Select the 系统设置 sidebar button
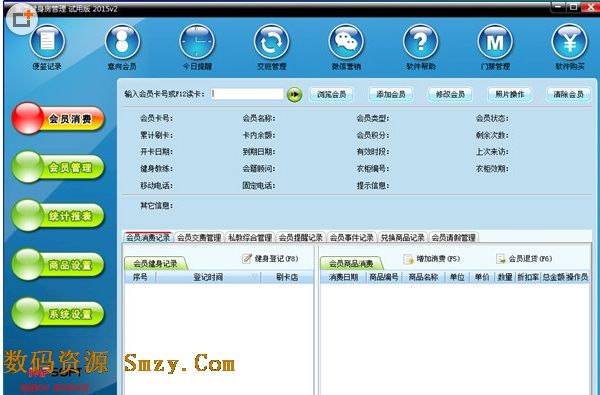 click(58, 314)
